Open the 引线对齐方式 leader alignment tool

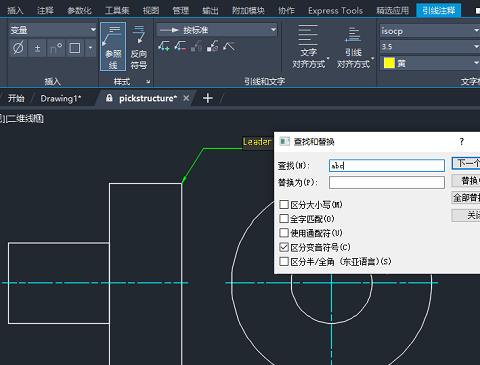coord(353,46)
